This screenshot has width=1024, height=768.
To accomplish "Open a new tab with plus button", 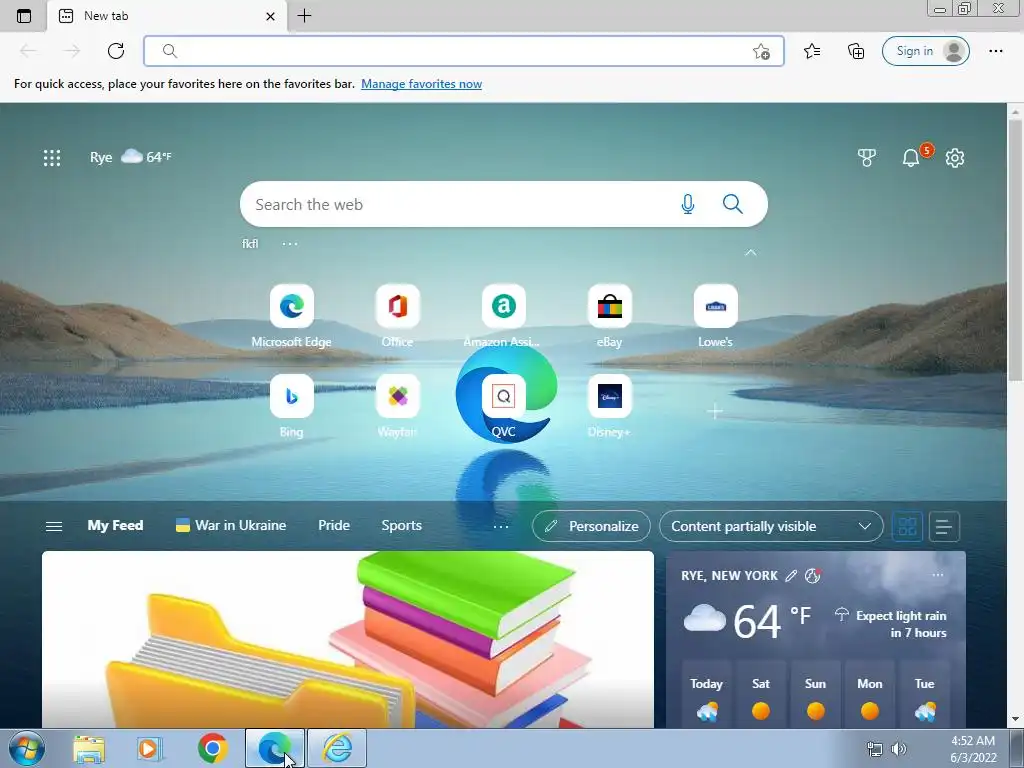I will click(304, 16).
